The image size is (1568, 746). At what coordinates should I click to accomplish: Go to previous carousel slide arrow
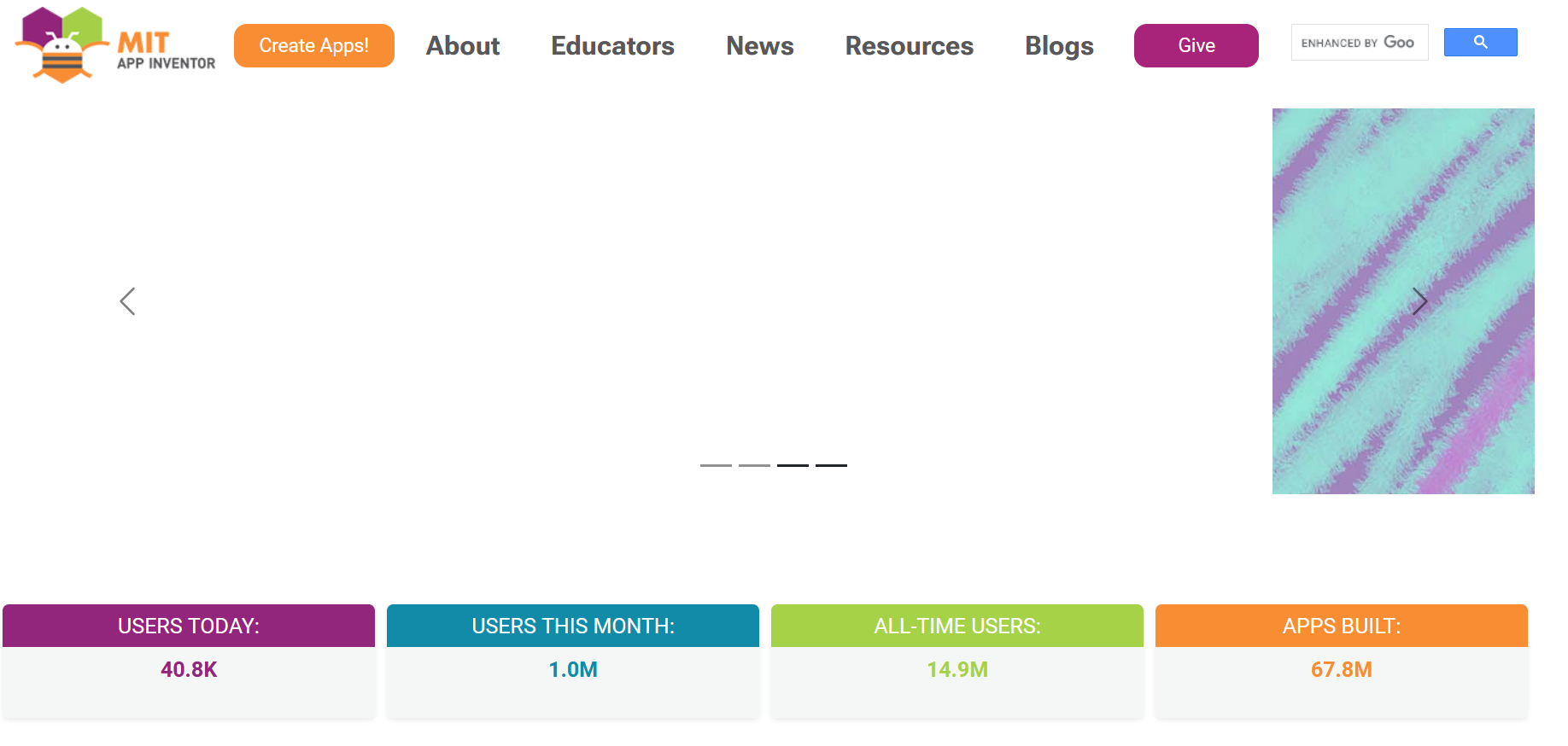(x=128, y=301)
